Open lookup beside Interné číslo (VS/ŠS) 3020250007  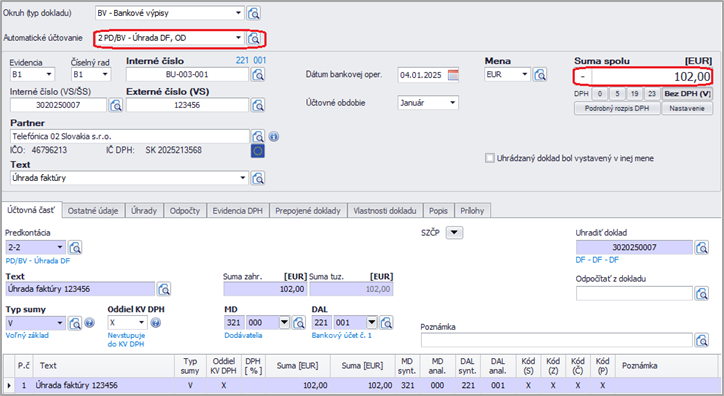115,105
